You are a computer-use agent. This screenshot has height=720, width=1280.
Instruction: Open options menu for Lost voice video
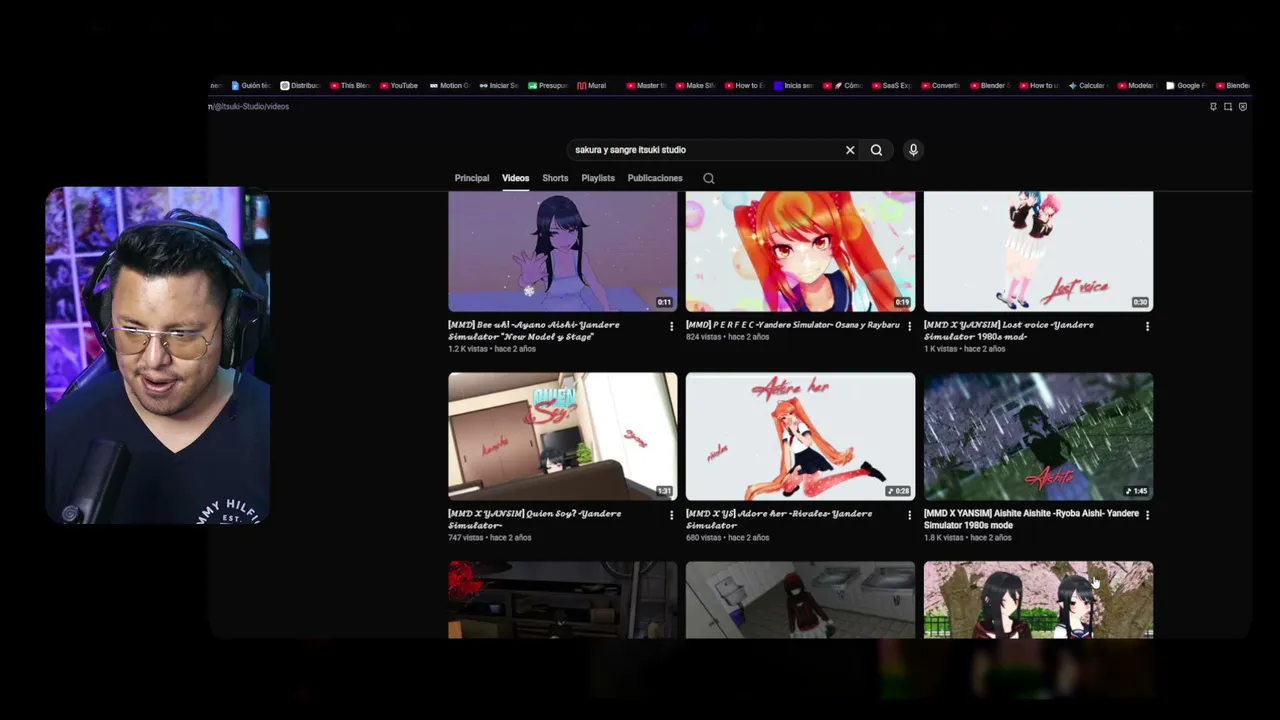[x=1147, y=326]
